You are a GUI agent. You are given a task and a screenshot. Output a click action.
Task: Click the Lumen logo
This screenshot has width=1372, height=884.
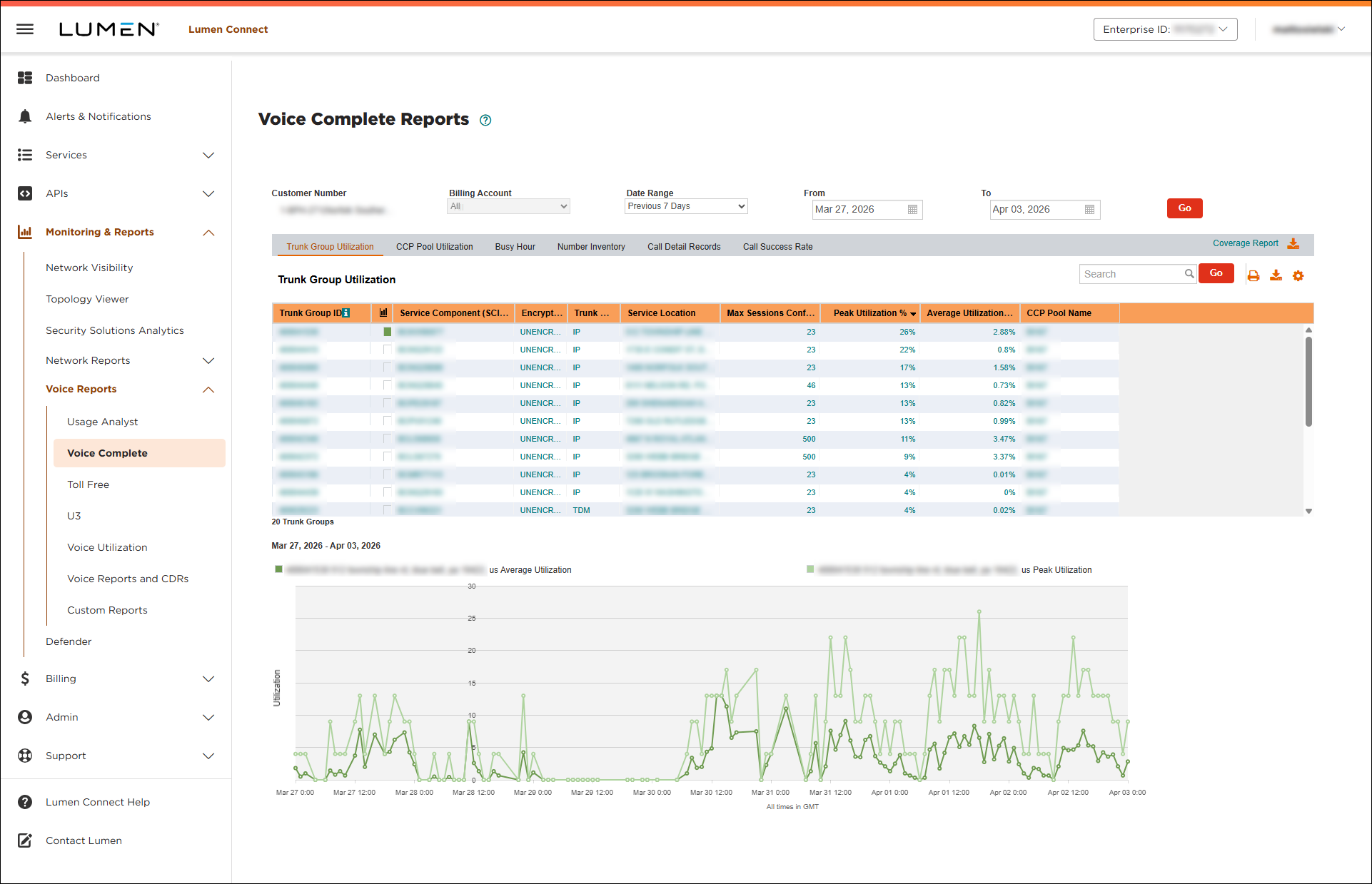(x=109, y=29)
